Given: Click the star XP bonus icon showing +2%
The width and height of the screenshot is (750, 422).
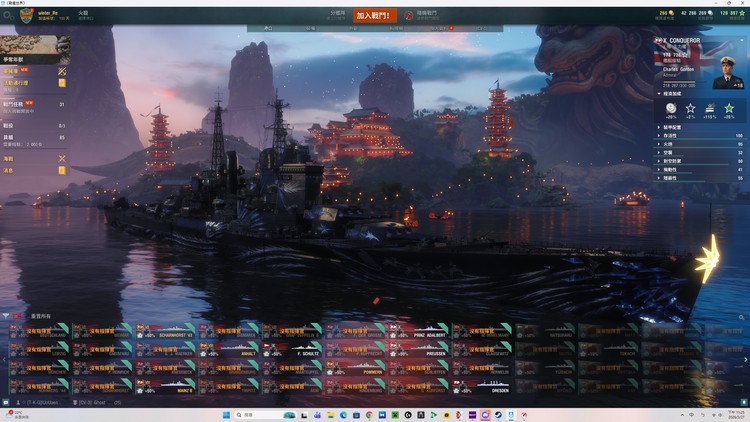Looking at the screenshot, I should (690, 108).
